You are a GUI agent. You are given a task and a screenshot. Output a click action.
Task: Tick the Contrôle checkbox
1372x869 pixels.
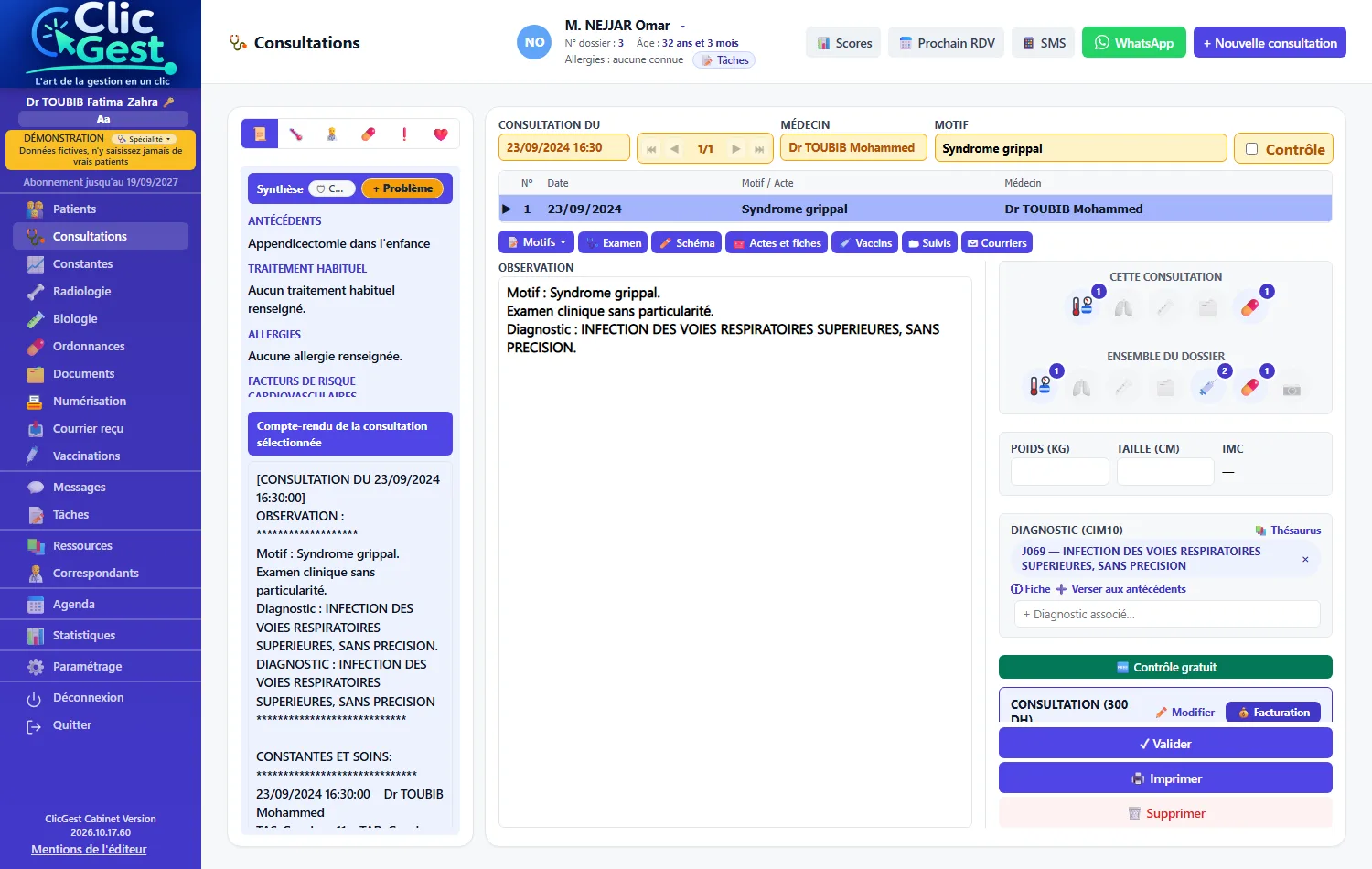[x=1251, y=148]
